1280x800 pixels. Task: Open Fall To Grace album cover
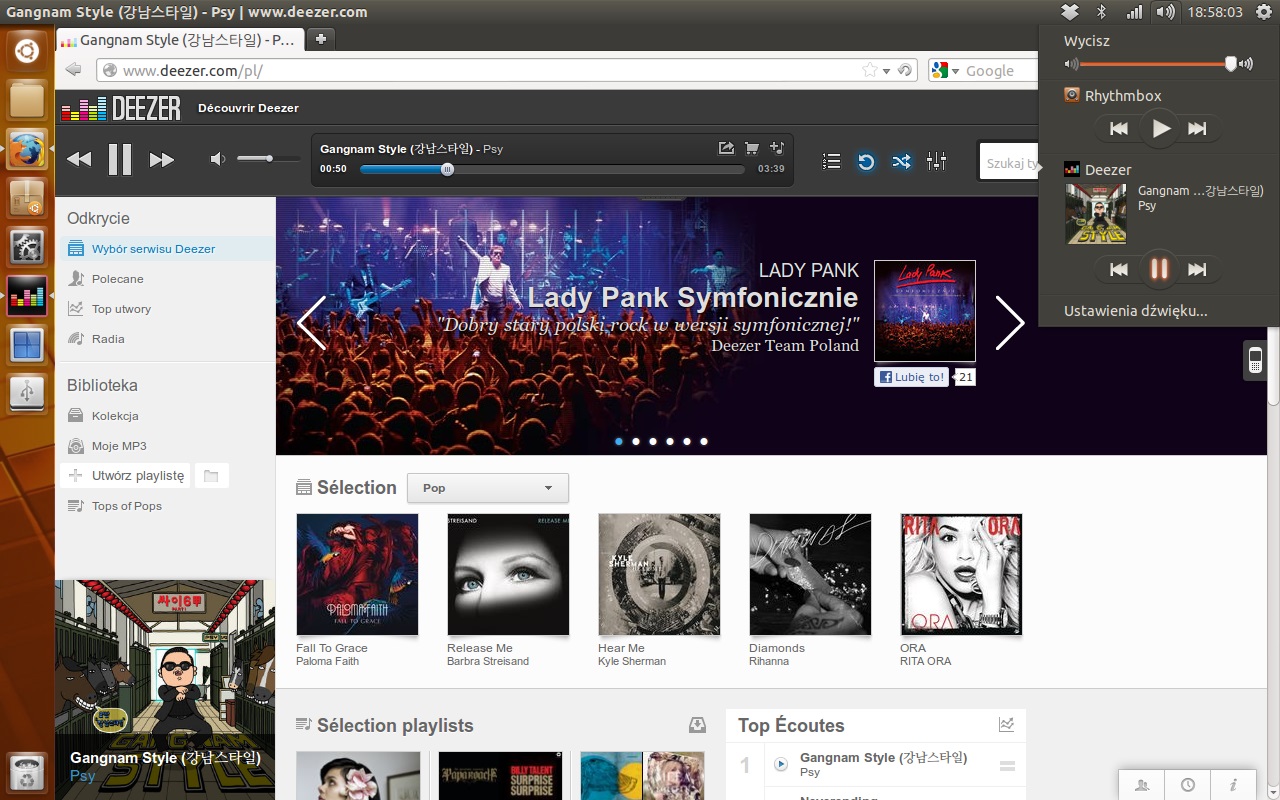(357, 574)
